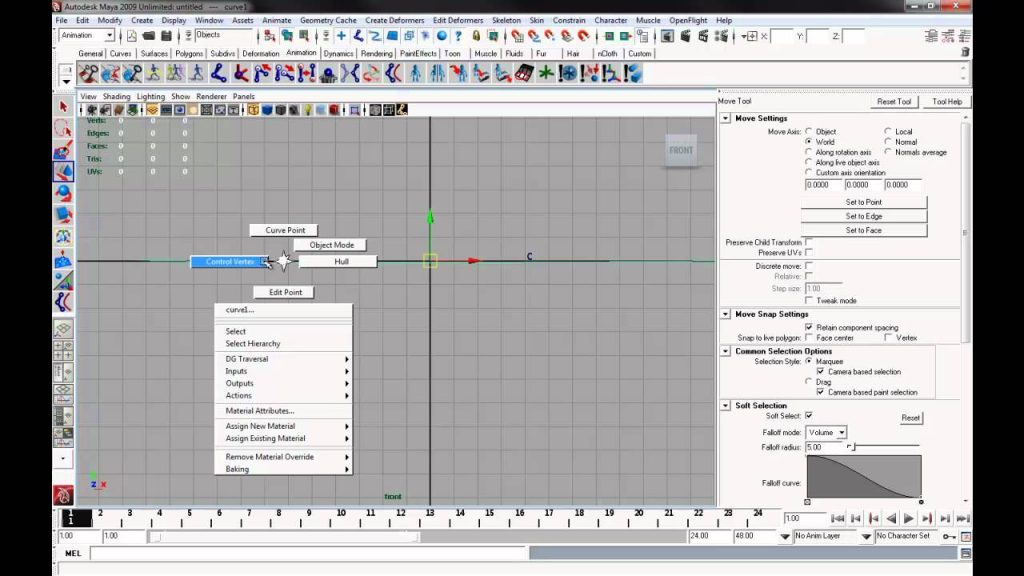The height and width of the screenshot is (576, 1024).
Task: Choose Hull in marking menu
Action: pos(338,261)
